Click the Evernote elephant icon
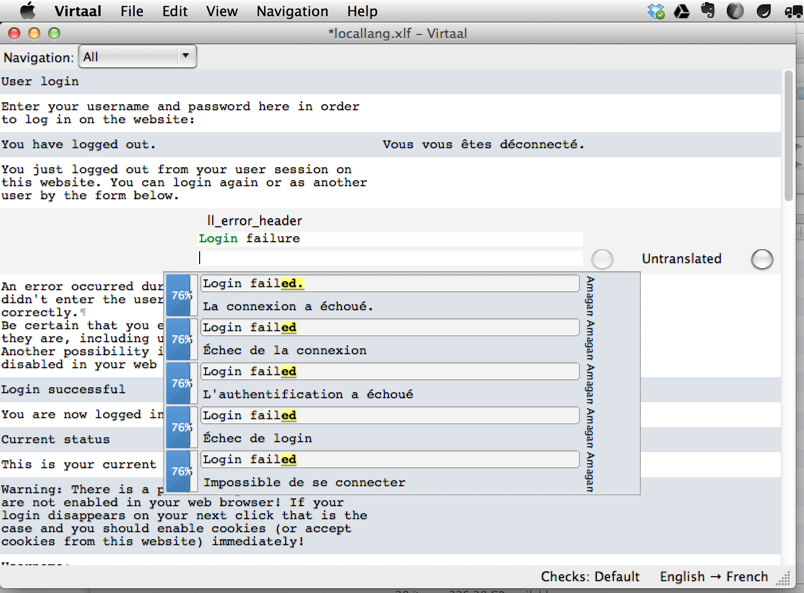 [708, 11]
